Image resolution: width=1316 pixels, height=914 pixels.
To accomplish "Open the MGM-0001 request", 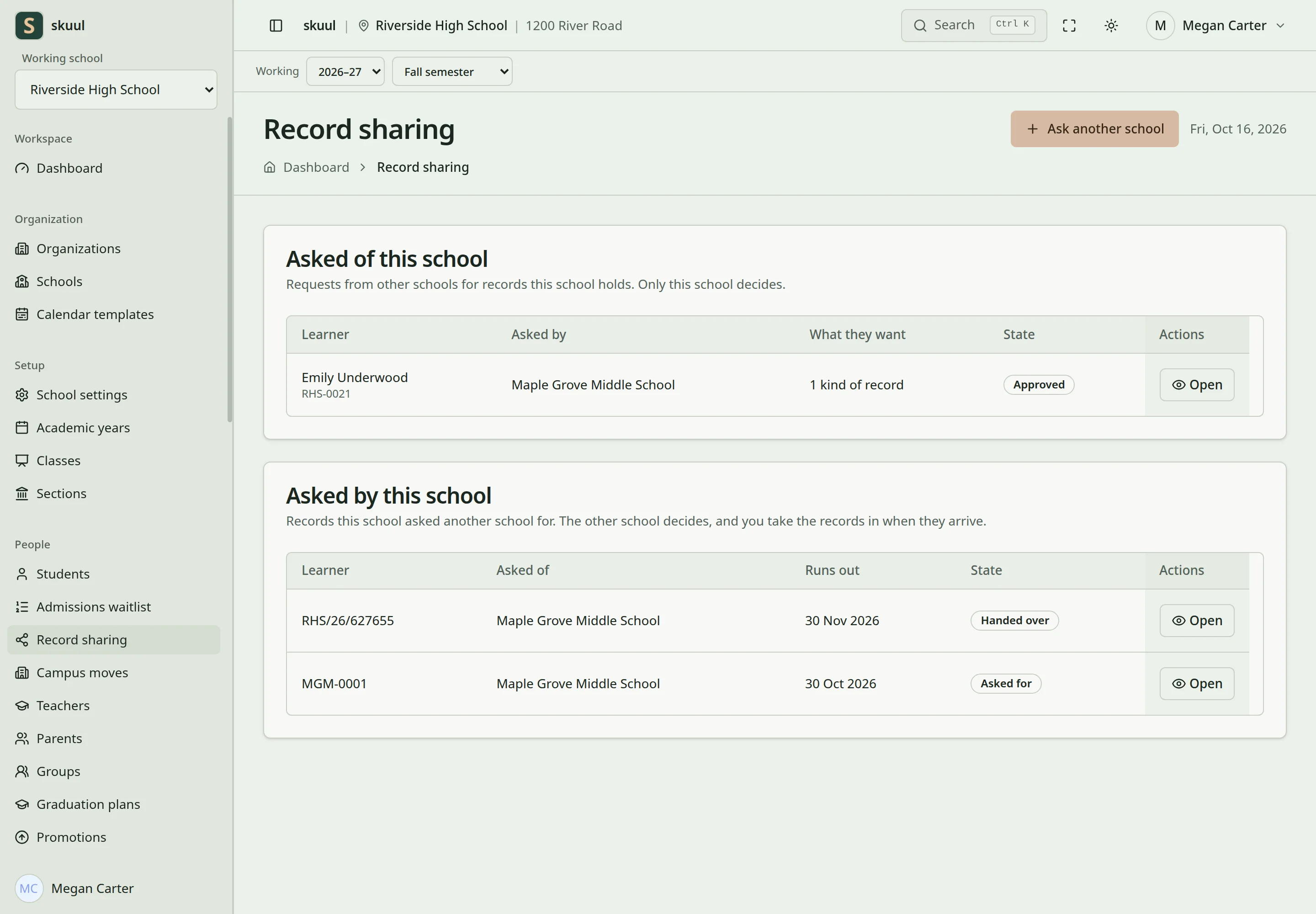I will click(x=1197, y=684).
